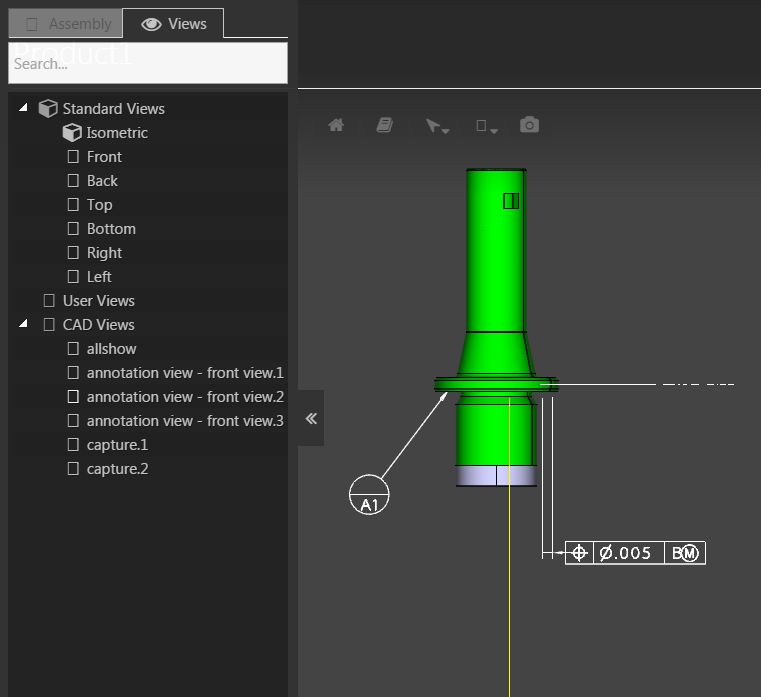Open the selection cursor tool dropdown
This screenshot has height=697, width=761.
click(x=436, y=126)
